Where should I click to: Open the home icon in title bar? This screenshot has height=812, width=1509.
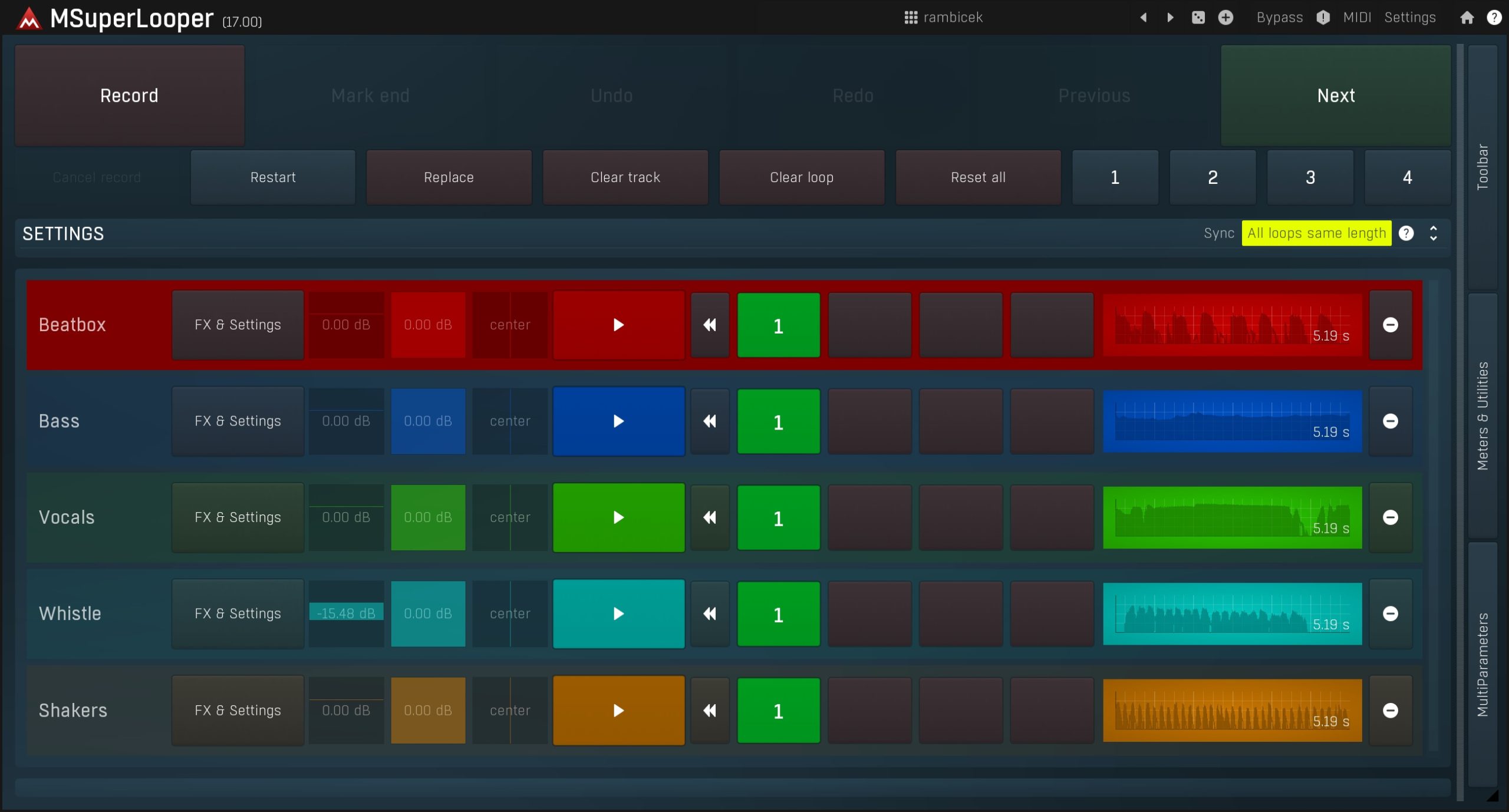1467,18
